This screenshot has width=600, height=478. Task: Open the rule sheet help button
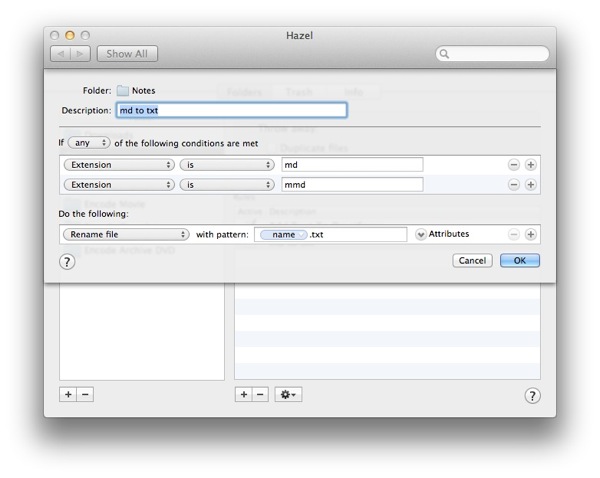pos(67,262)
